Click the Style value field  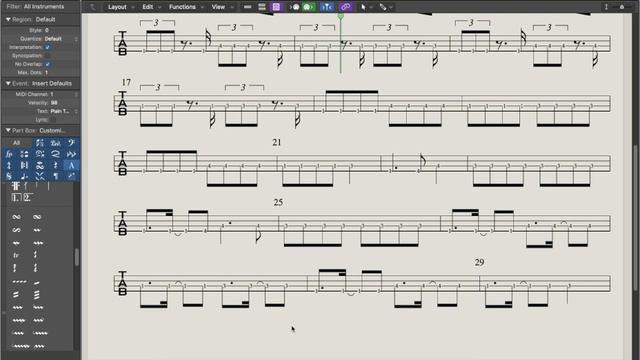[47, 31]
